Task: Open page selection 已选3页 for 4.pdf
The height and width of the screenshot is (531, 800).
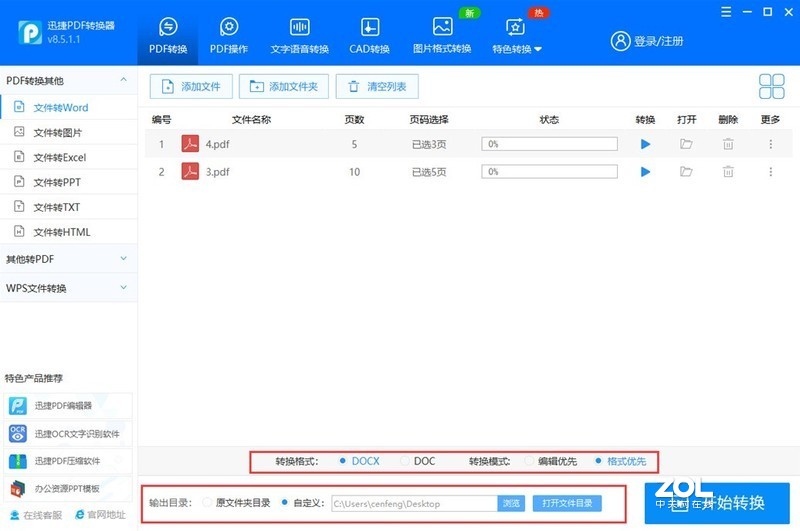Action: click(429, 144)
